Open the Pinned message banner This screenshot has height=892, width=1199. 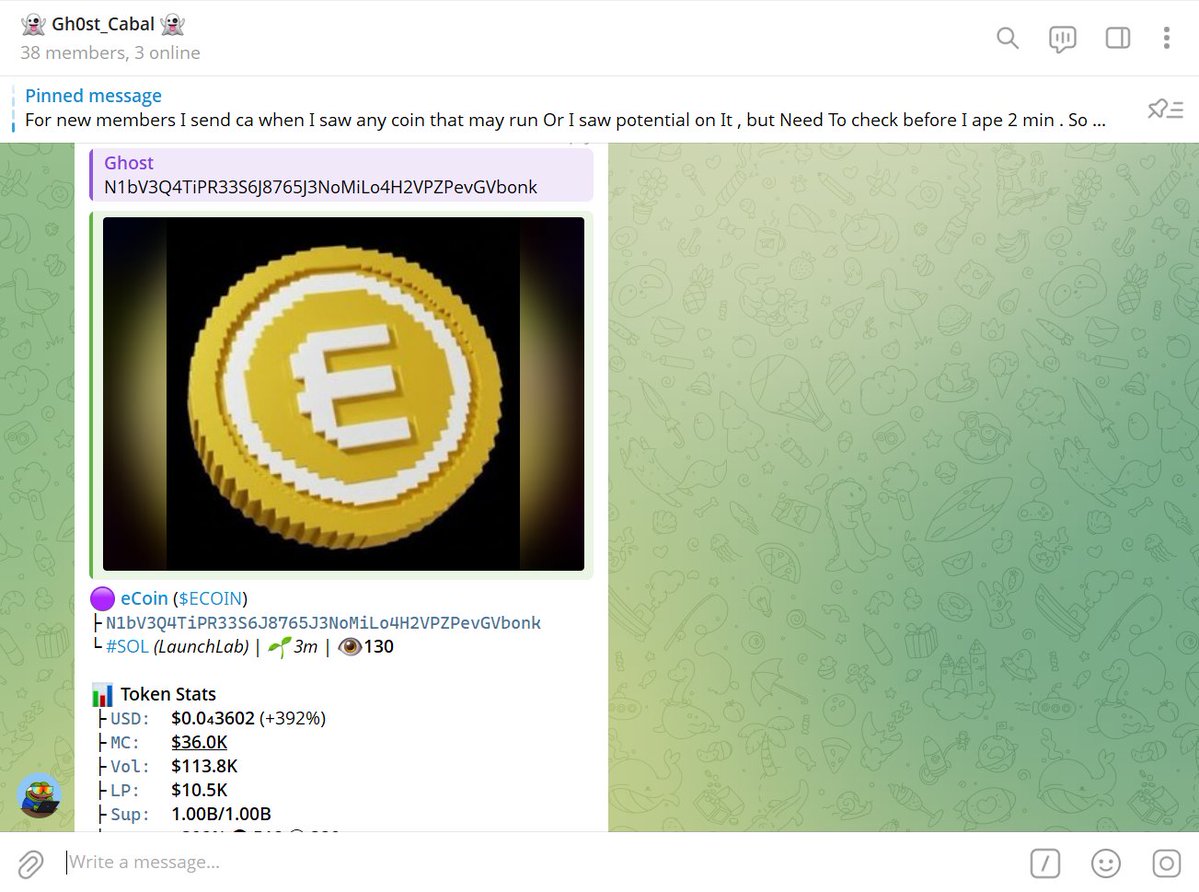point(566,109)
